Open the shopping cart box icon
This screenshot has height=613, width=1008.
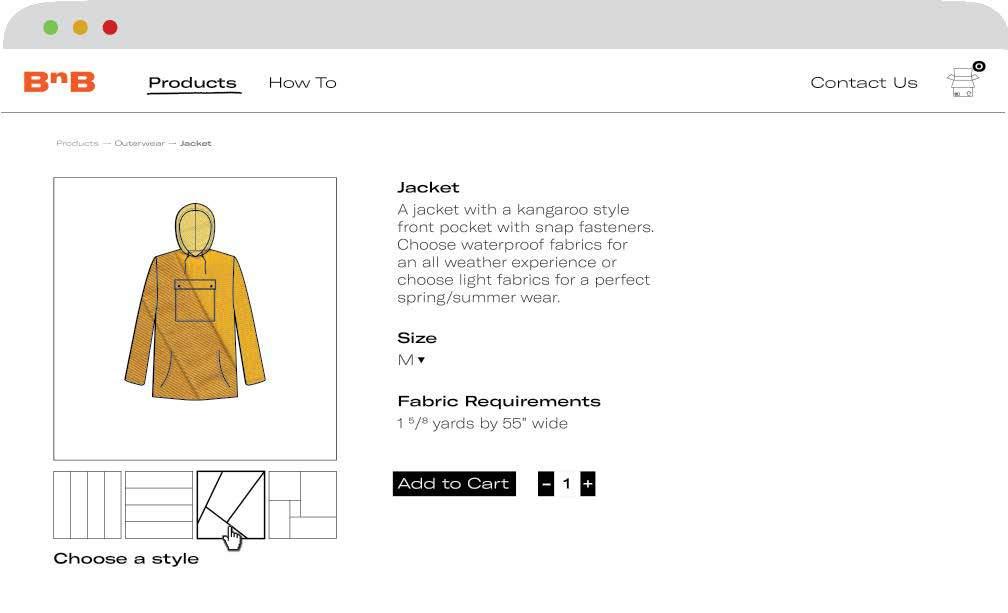[963, 82]
